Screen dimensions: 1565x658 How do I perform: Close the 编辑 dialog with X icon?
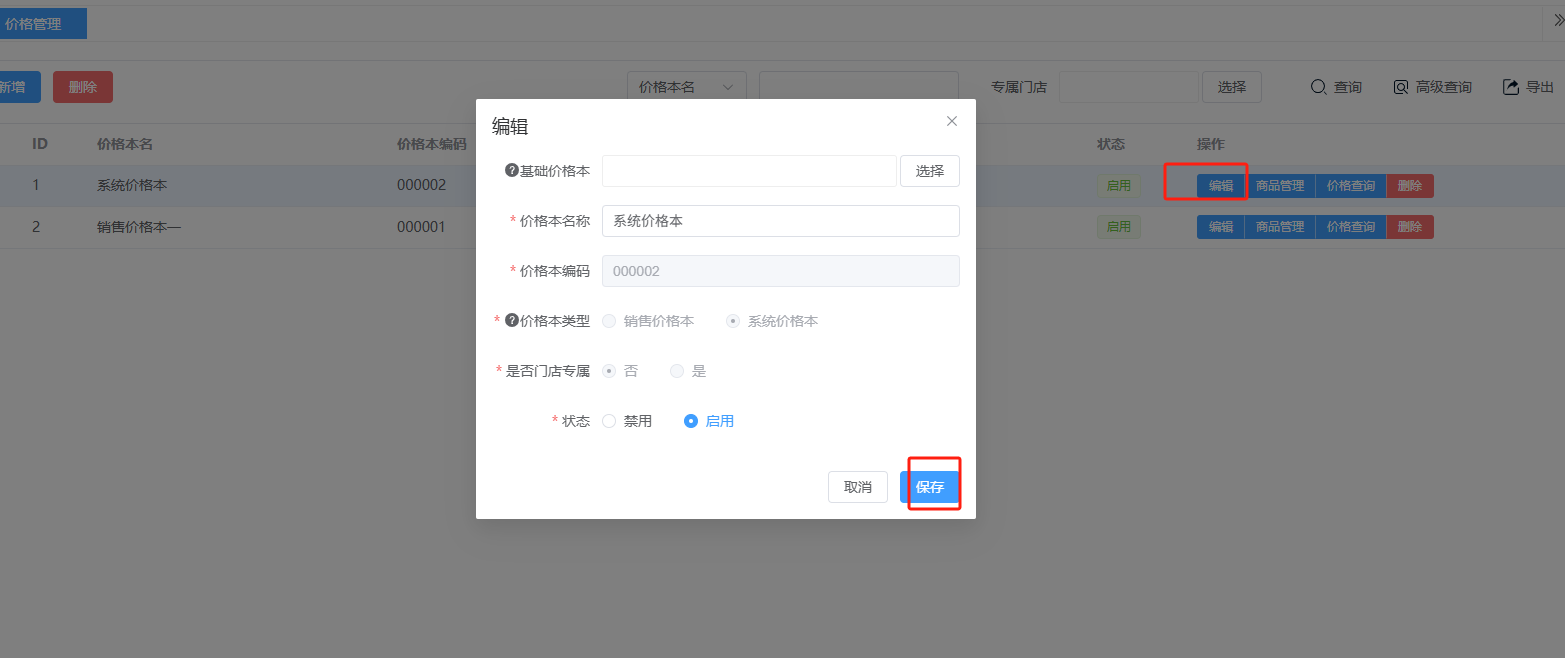951,121
